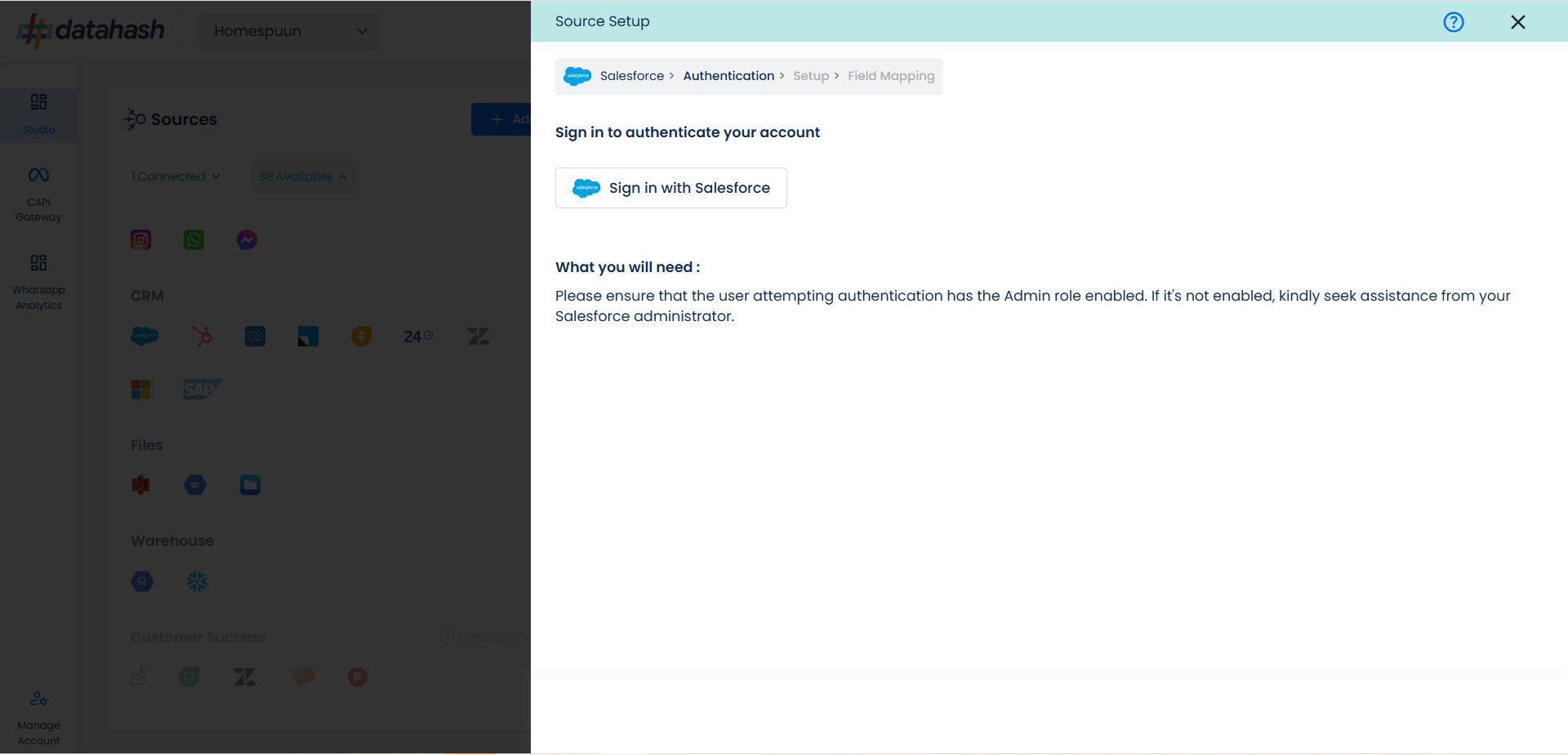Click the datahash logo
The image size is (1568, 755).
tap(91, 31)
